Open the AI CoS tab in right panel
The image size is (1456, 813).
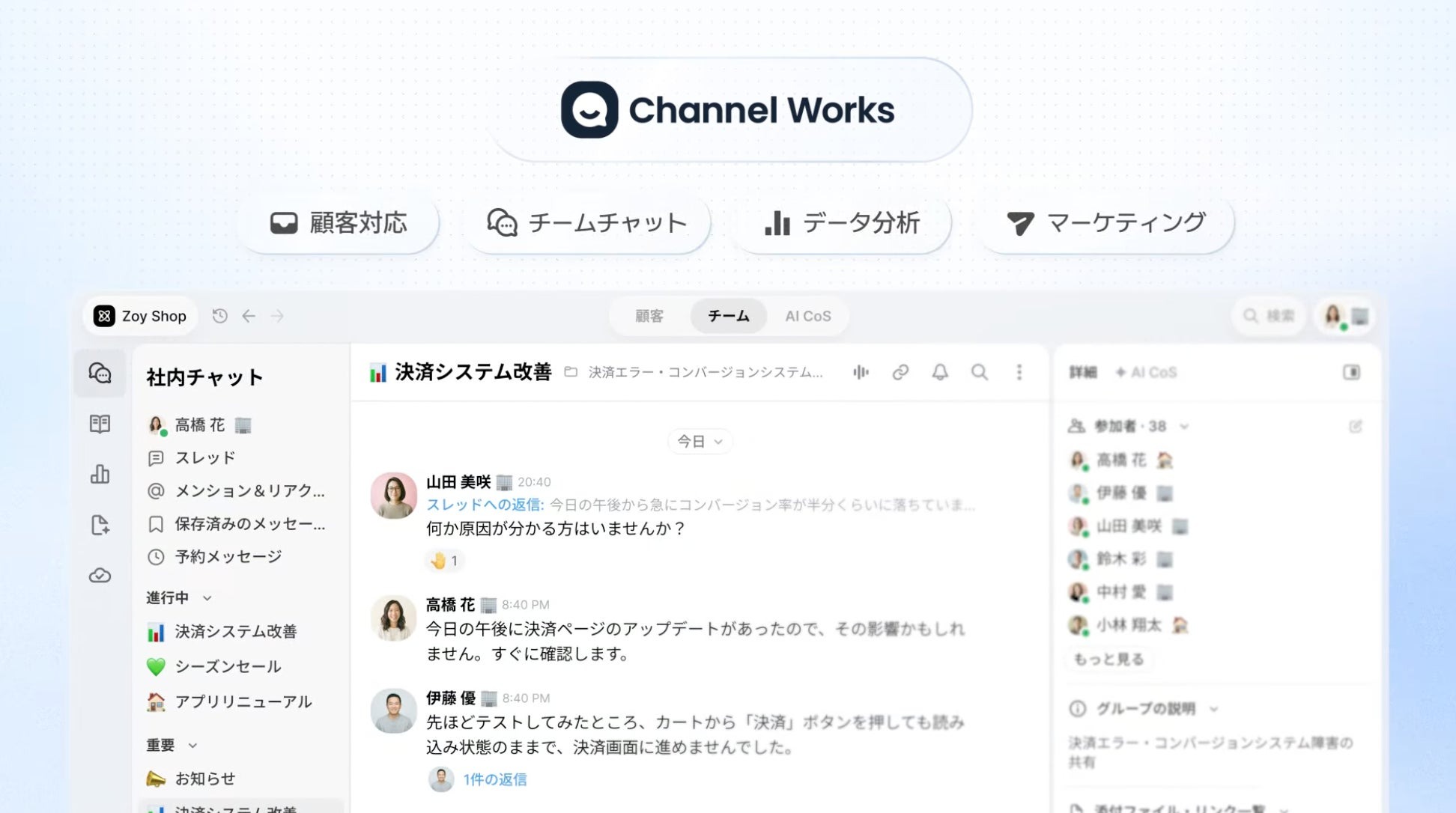[1146, 372]
